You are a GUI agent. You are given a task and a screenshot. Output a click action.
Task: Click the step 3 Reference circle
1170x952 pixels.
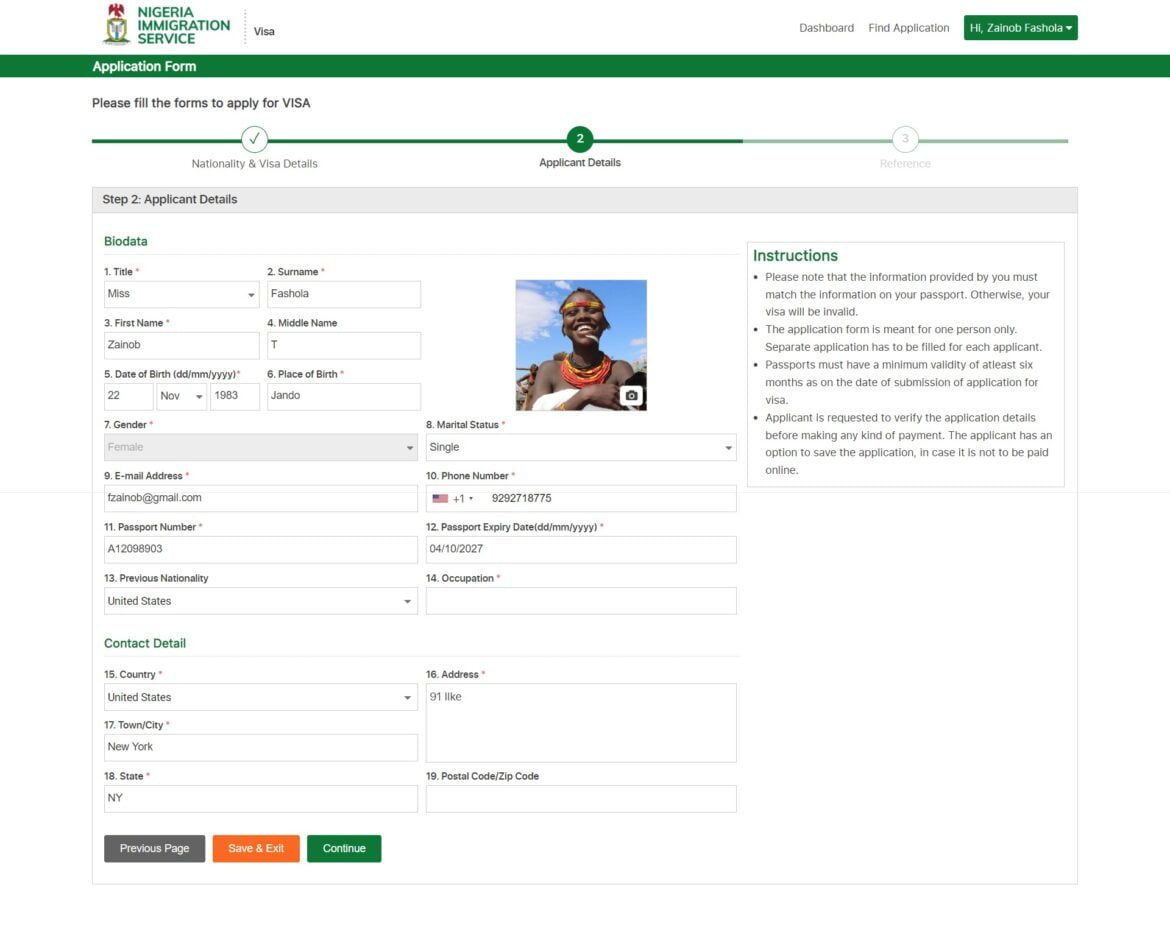[x=905, y=139]
